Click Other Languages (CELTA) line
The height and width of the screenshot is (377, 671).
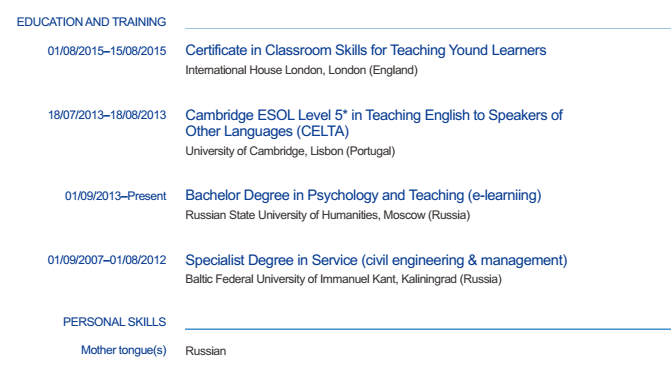pos(267,131)
